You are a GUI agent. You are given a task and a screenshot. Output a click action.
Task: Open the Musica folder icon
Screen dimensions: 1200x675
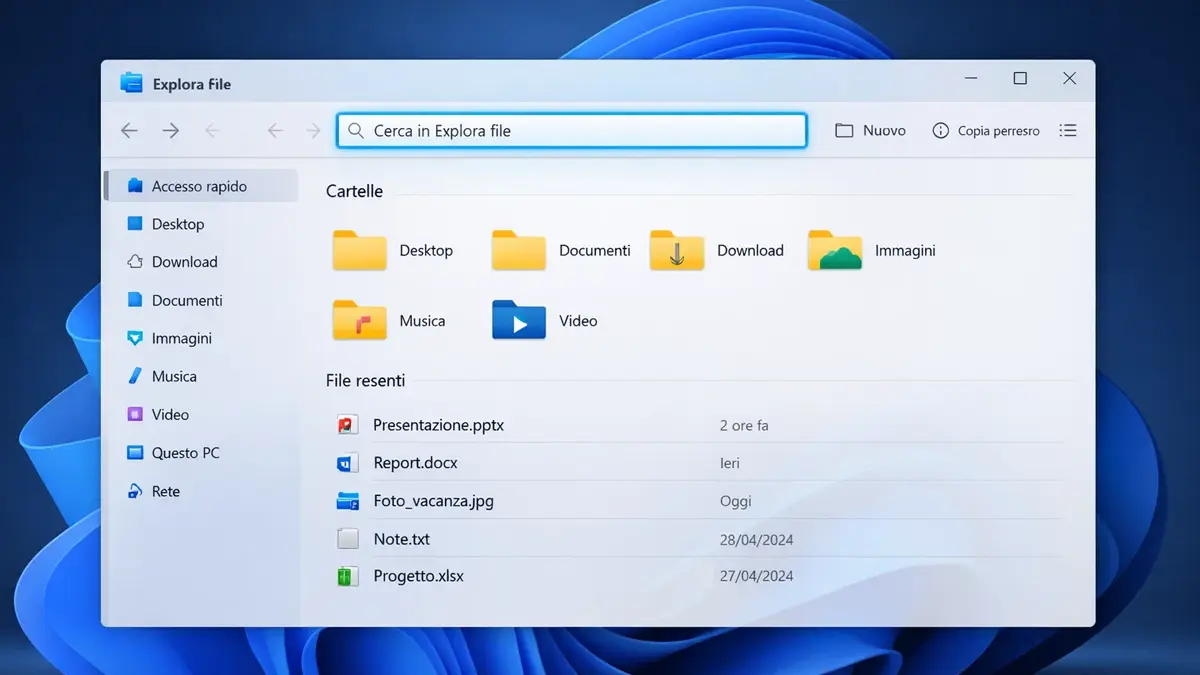pos(358,320)
